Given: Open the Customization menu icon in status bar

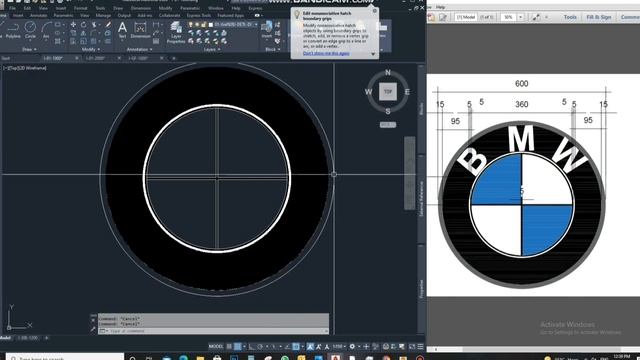Looking at the screenshot, I should click(420, 347).
